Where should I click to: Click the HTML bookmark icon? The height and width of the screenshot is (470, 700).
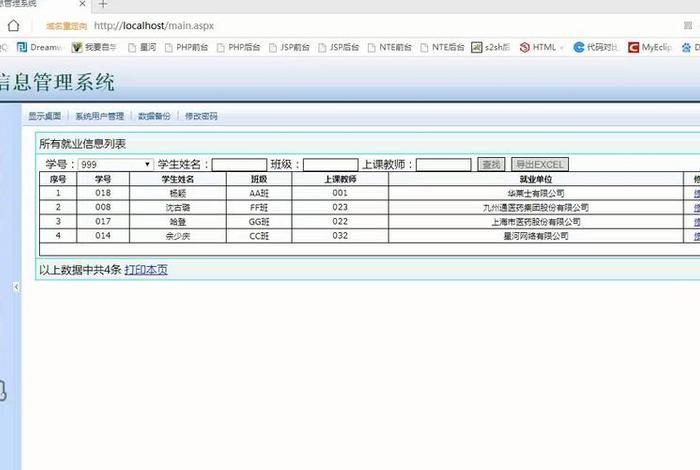click(x=524, y=47)
